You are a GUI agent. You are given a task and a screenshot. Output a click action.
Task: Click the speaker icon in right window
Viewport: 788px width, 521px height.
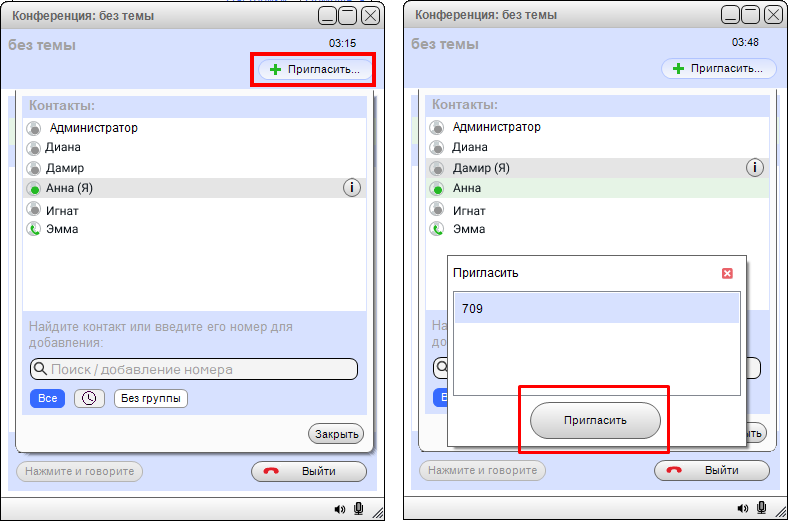coord(743,509)
